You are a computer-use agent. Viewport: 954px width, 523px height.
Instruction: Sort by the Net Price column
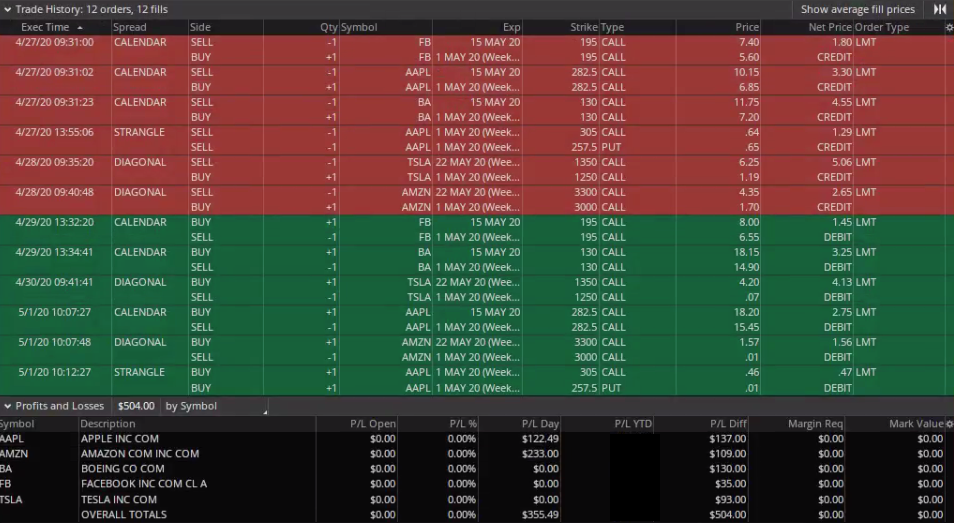click(x=829, y=28)
